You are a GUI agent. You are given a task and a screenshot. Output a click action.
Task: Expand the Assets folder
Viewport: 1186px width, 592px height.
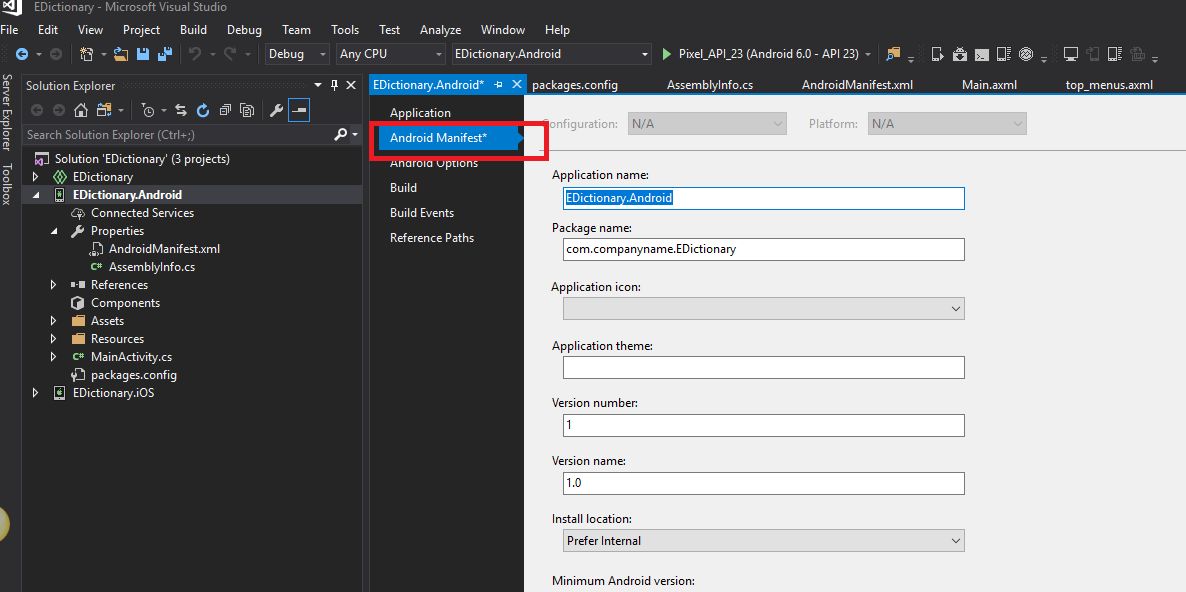coord(54,321)
